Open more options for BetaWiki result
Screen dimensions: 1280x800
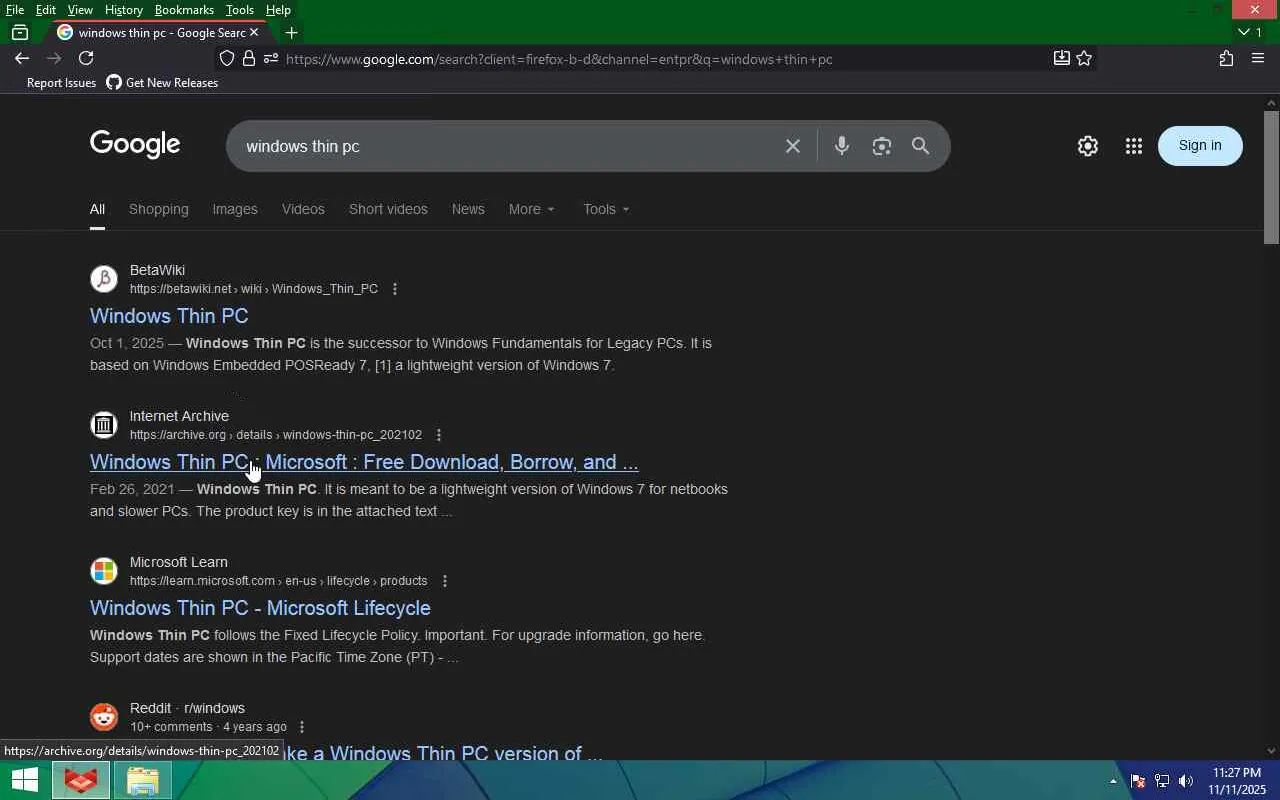[x=395, y=289]
